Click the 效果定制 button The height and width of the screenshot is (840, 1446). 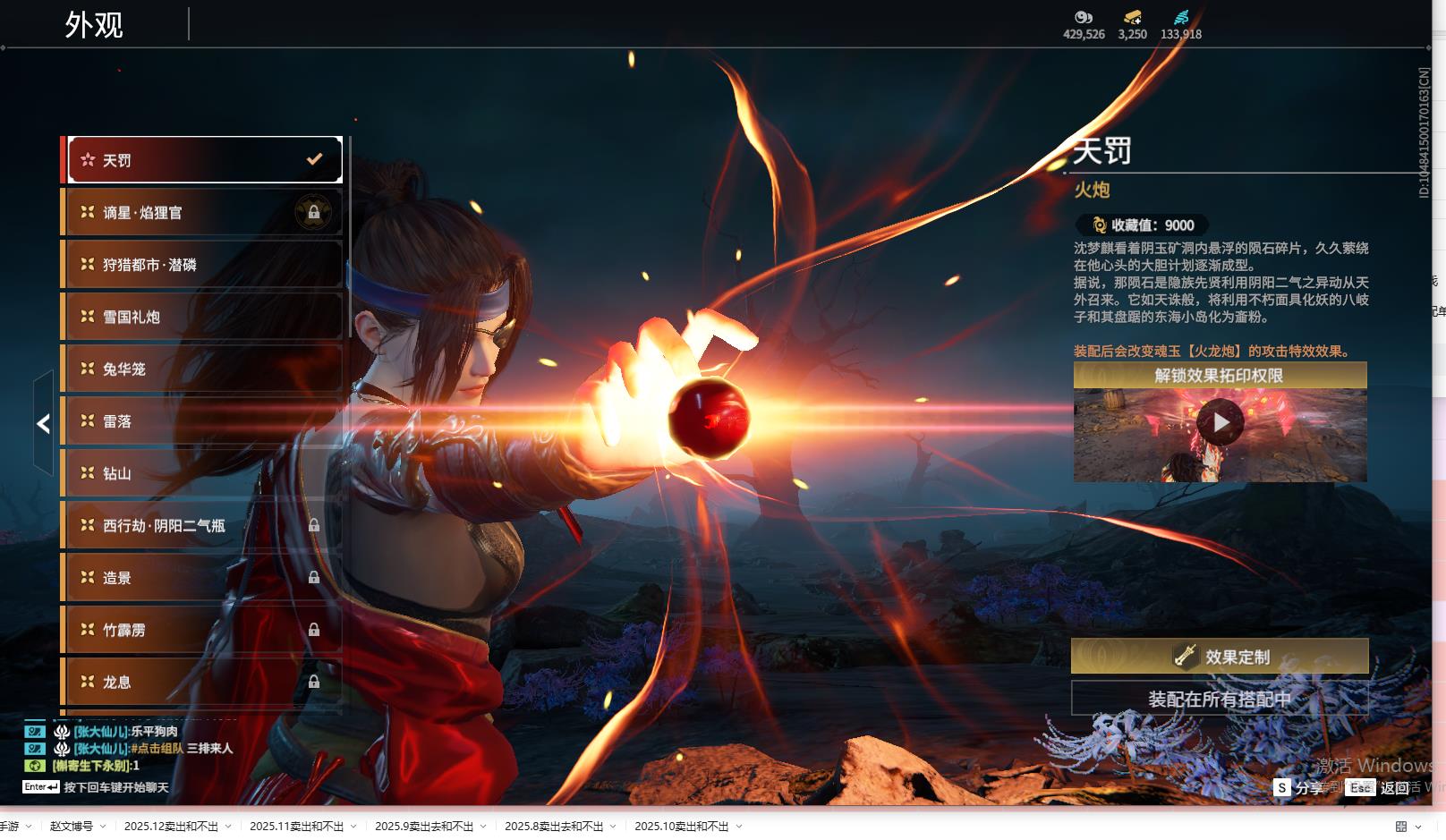[1220, 657]
